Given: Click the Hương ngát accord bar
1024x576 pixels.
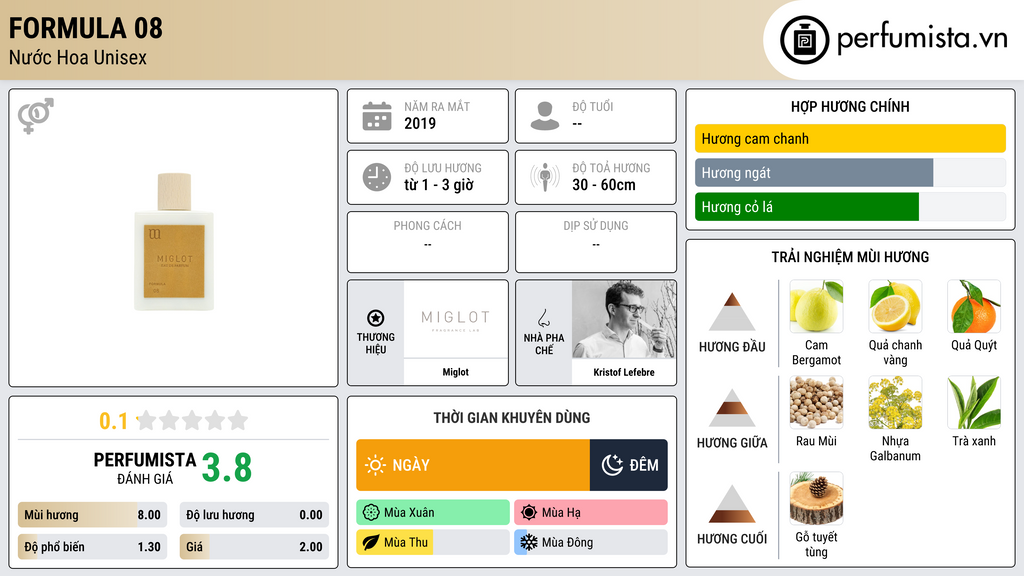Looking at the screenshot, I should tap(850, 173).
